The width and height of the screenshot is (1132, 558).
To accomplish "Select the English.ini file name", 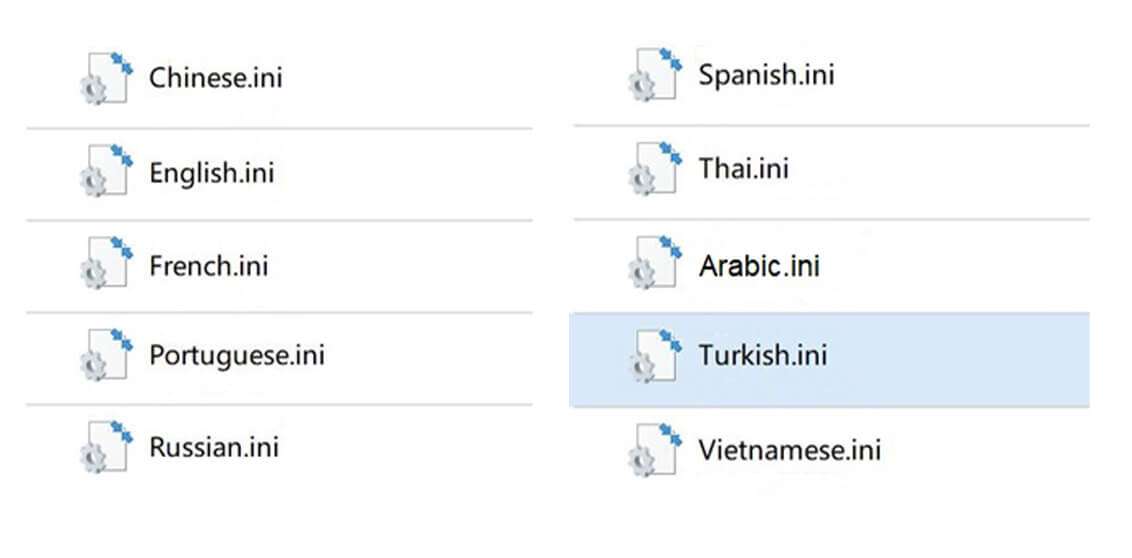I will coord(211,172).
